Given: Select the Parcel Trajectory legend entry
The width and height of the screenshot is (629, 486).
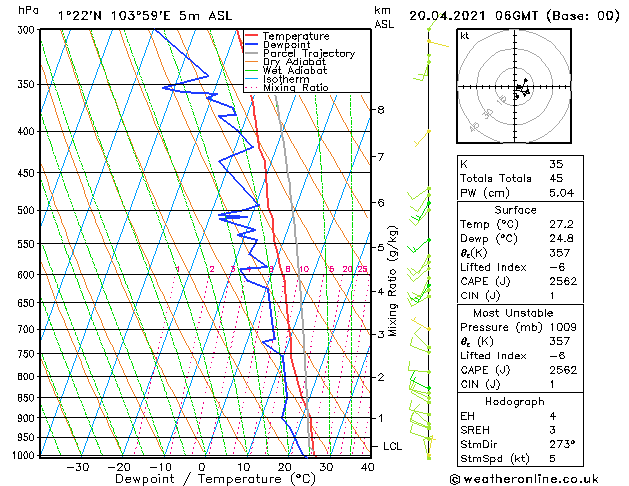Looking at the screenshot, I should pos(309,53).
